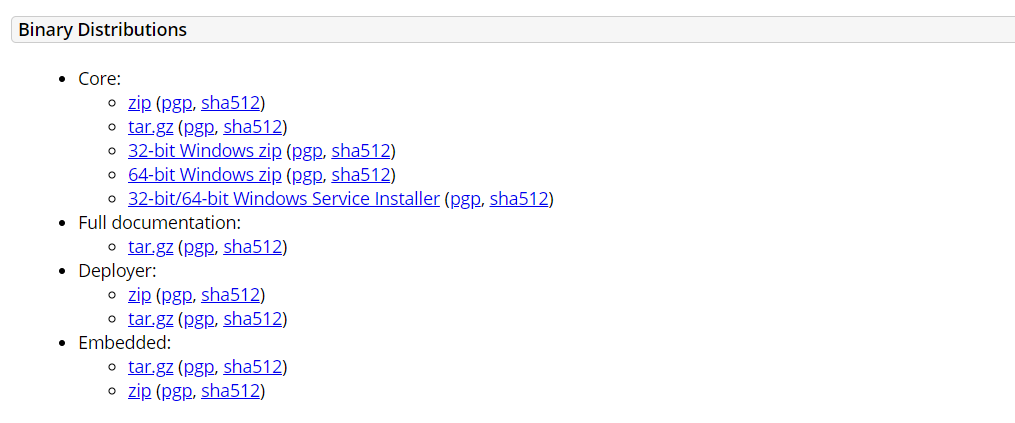Get the 32-bit/64-bit Windows Service Installer
The height and width of the screenshot is (423, 1015).
(284, 199)
